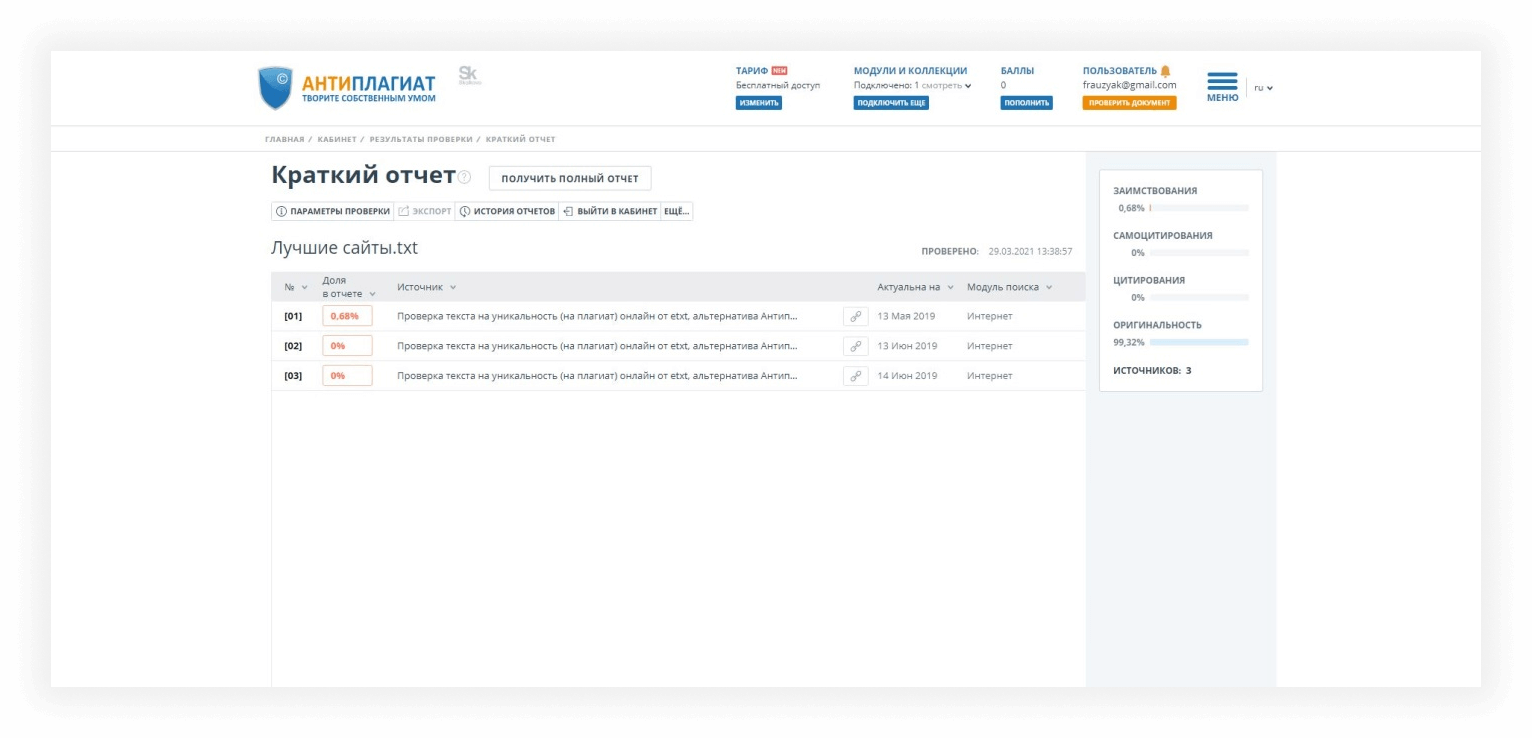The width and height of the screenshot is (1532, 738).
Task: Open the link icon for source [01]
Action: point(855,316)
